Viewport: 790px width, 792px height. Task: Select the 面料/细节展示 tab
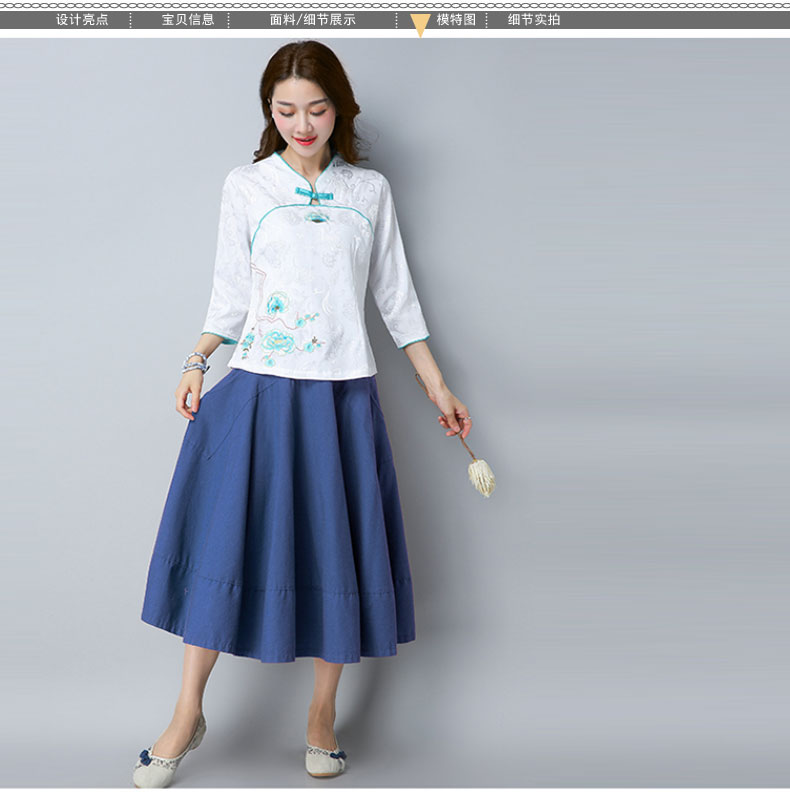coord(312,19)
